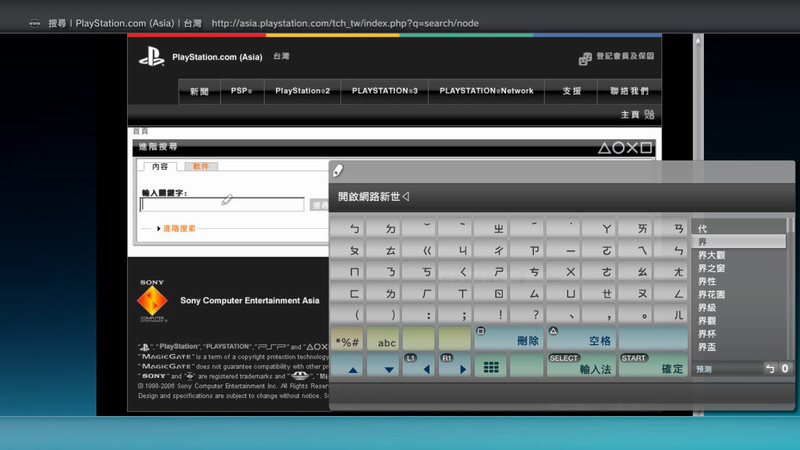Select 界大觀 from the prediction list
This screenshot has height=450, width=800.
coord(718,255)
